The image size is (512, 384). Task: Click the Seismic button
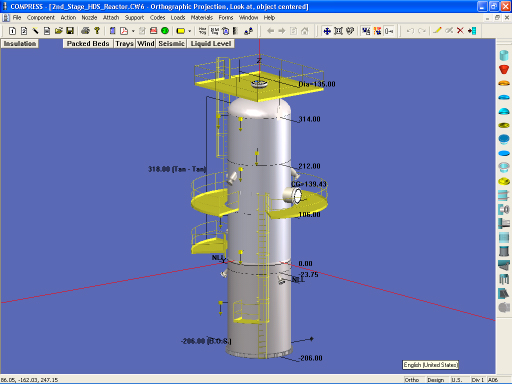click(171, 44)
